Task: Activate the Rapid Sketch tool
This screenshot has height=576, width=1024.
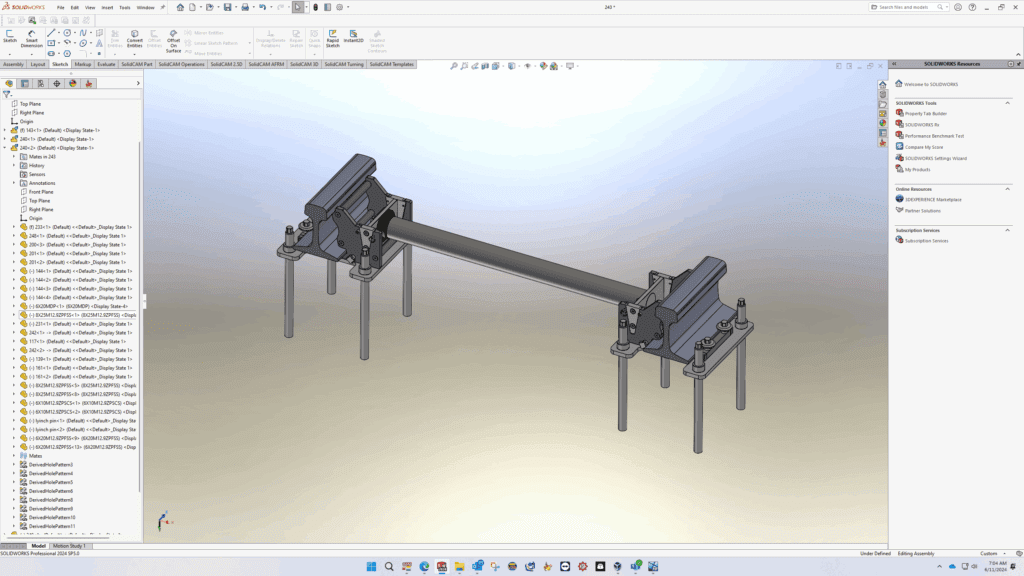Action: pyautogui.click(x=332, y=38)
